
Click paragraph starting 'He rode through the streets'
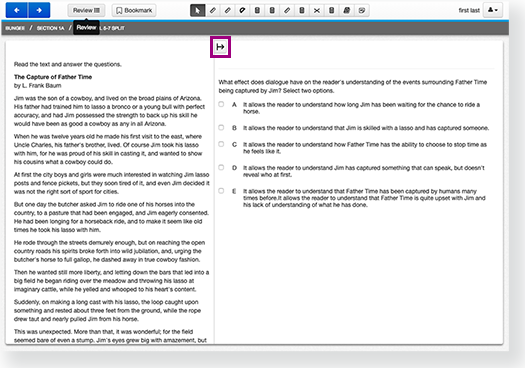pyautogui.click(x=109, y=251)
